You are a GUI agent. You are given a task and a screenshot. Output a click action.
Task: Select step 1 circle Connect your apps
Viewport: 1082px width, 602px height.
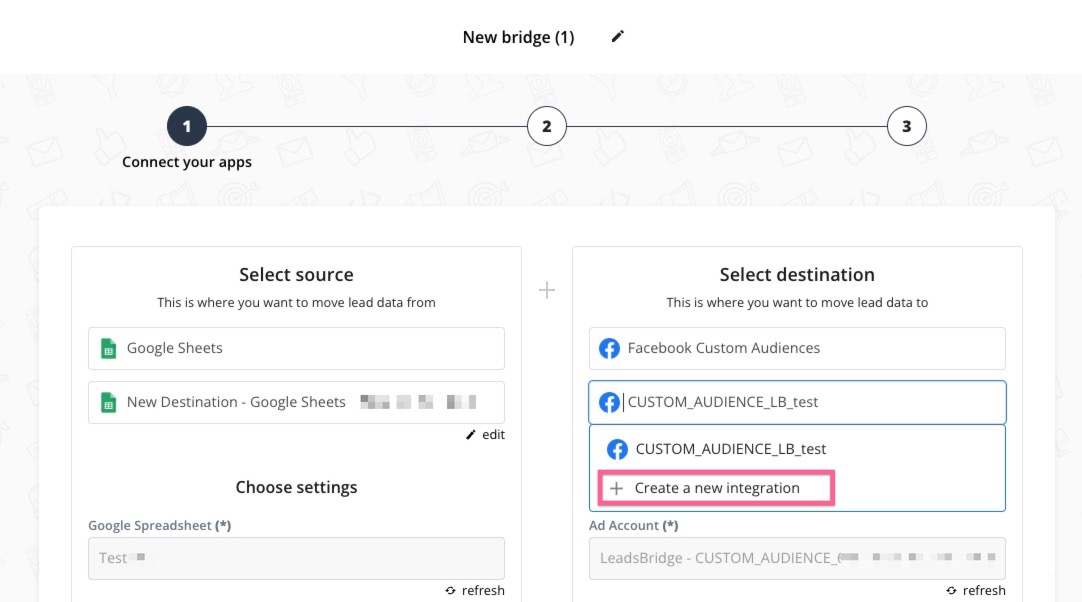[x=187, y=126]
